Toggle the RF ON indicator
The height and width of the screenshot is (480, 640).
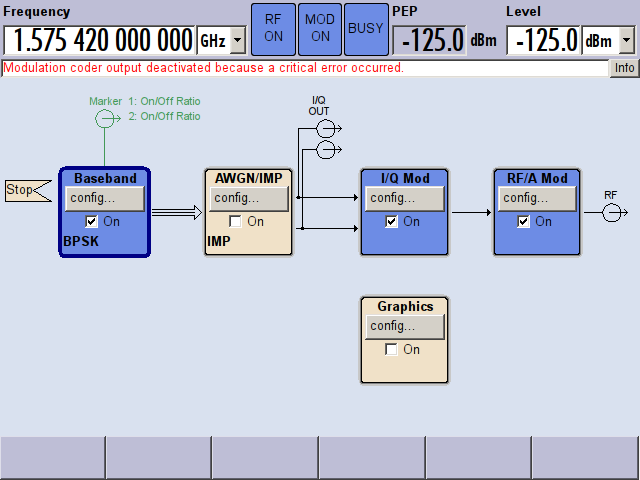273,27
